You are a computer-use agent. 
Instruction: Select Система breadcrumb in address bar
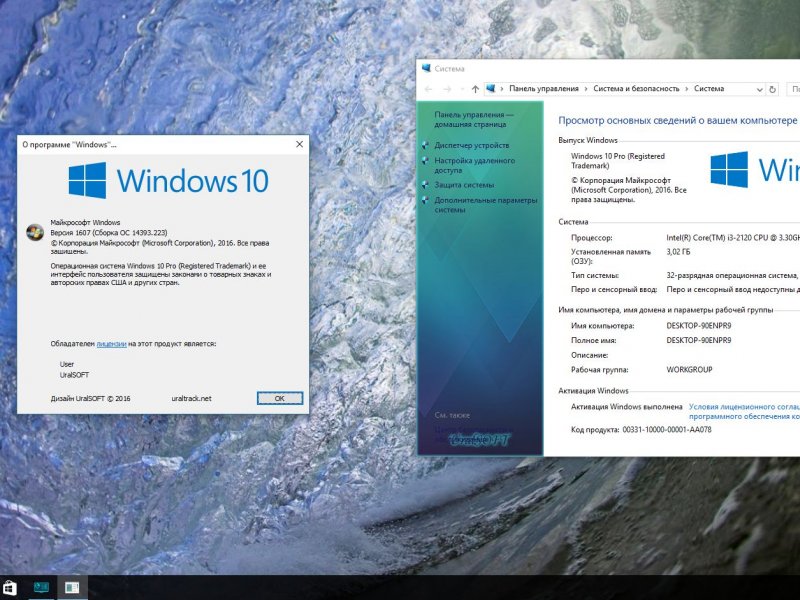point(709,89)
